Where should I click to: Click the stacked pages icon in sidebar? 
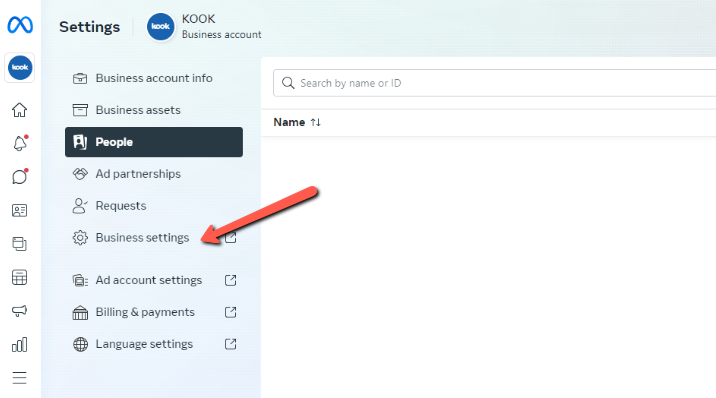(x=19, y=244)
